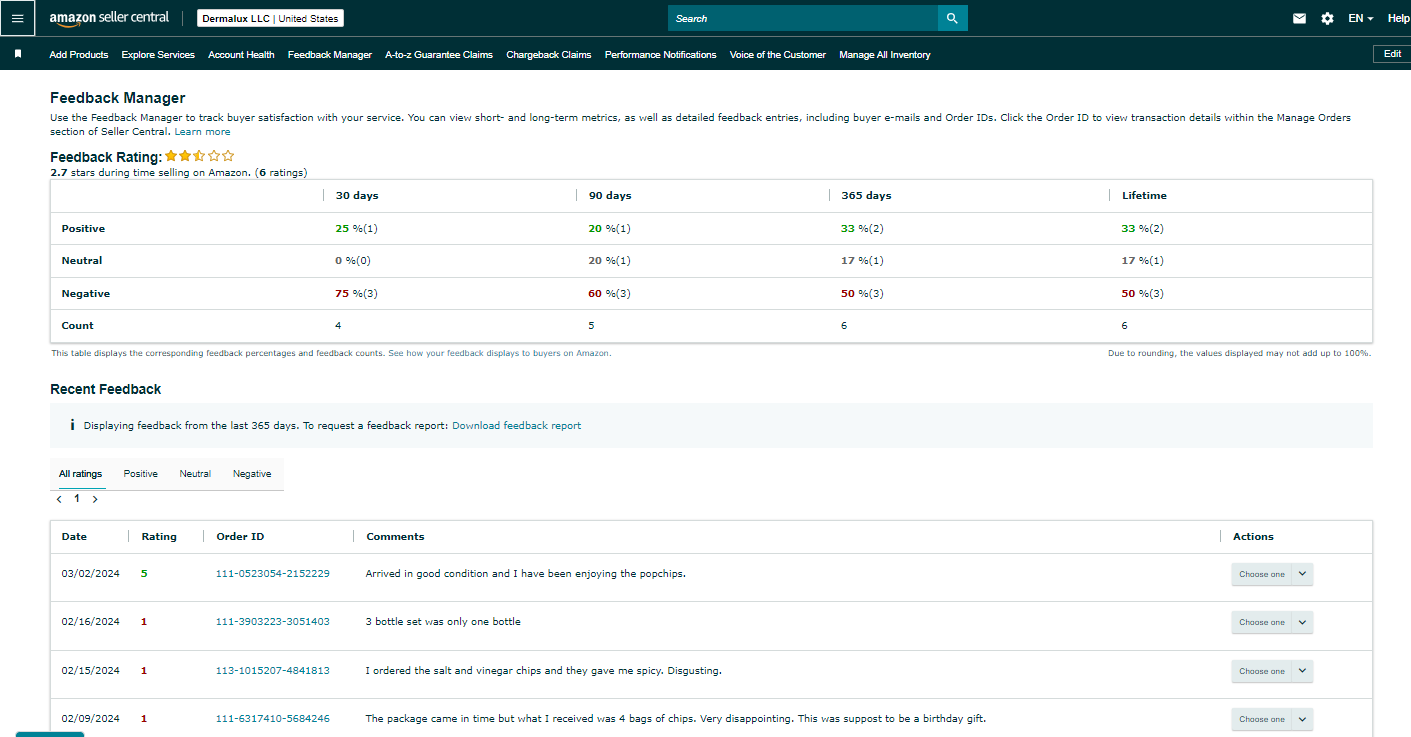Click the comment about enjoying the popchips
This screenshot has width=1411, height=737.
526,574
